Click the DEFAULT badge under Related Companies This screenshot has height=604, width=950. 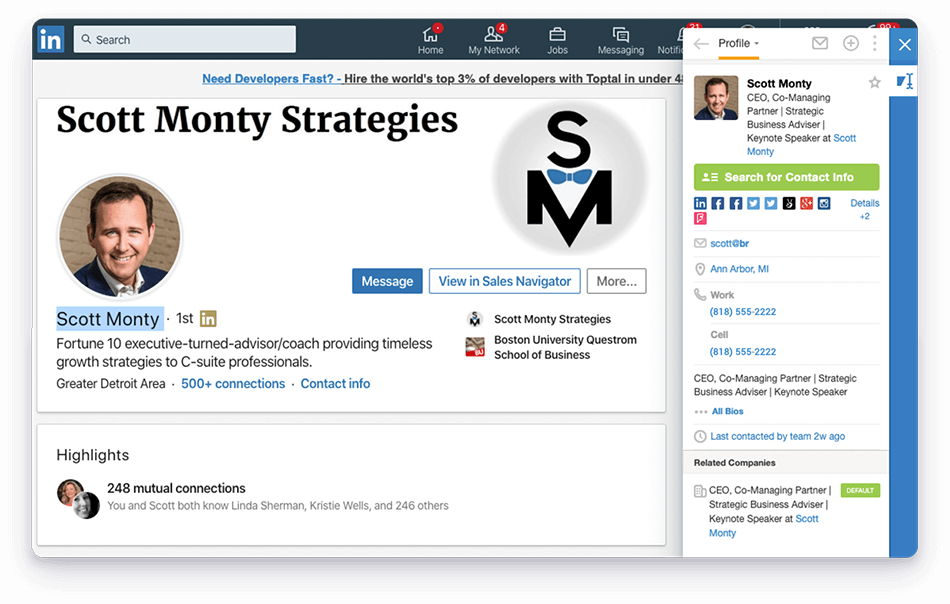click(860, 490)
